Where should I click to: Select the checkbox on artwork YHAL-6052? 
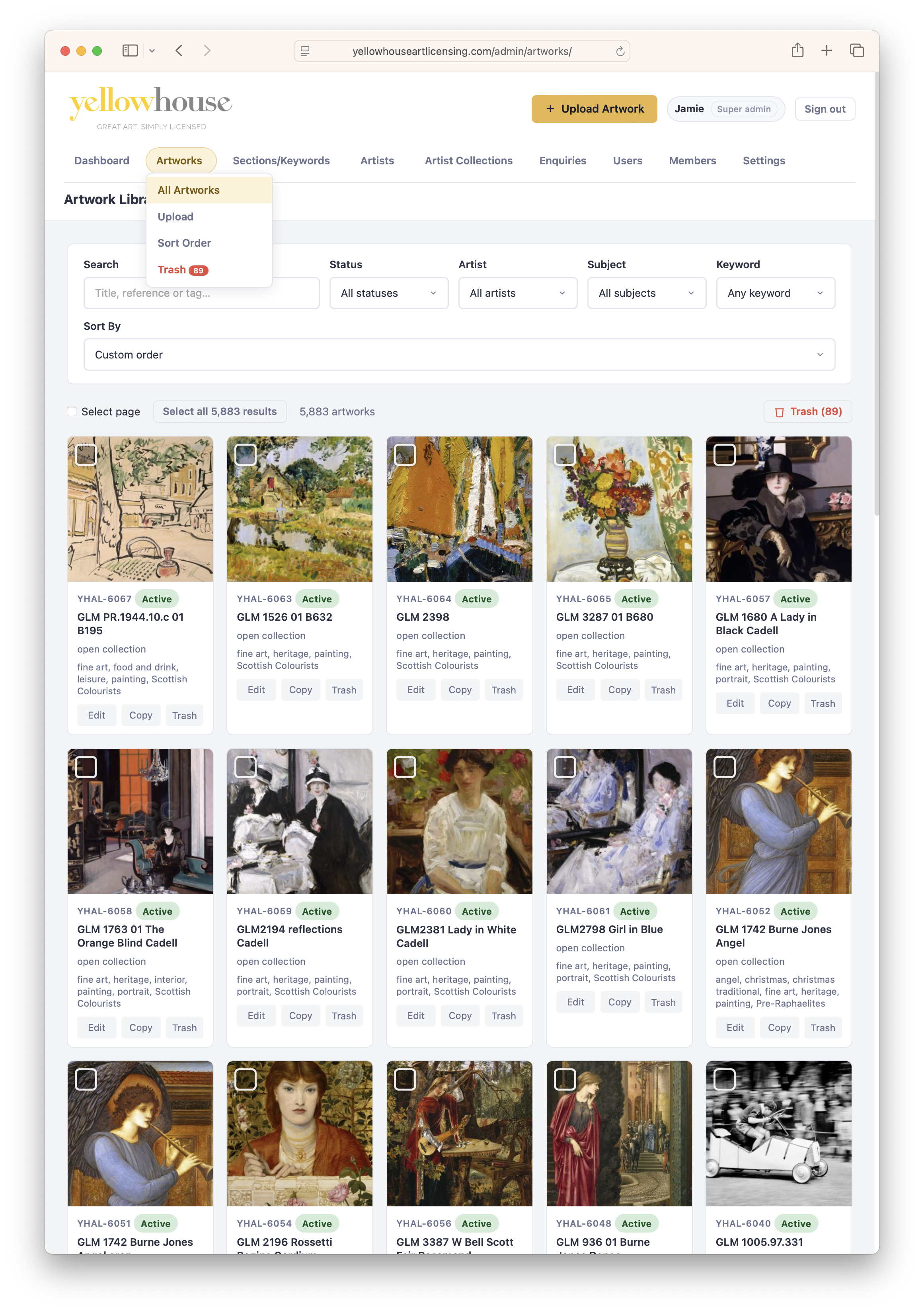(x=725, y=768)
